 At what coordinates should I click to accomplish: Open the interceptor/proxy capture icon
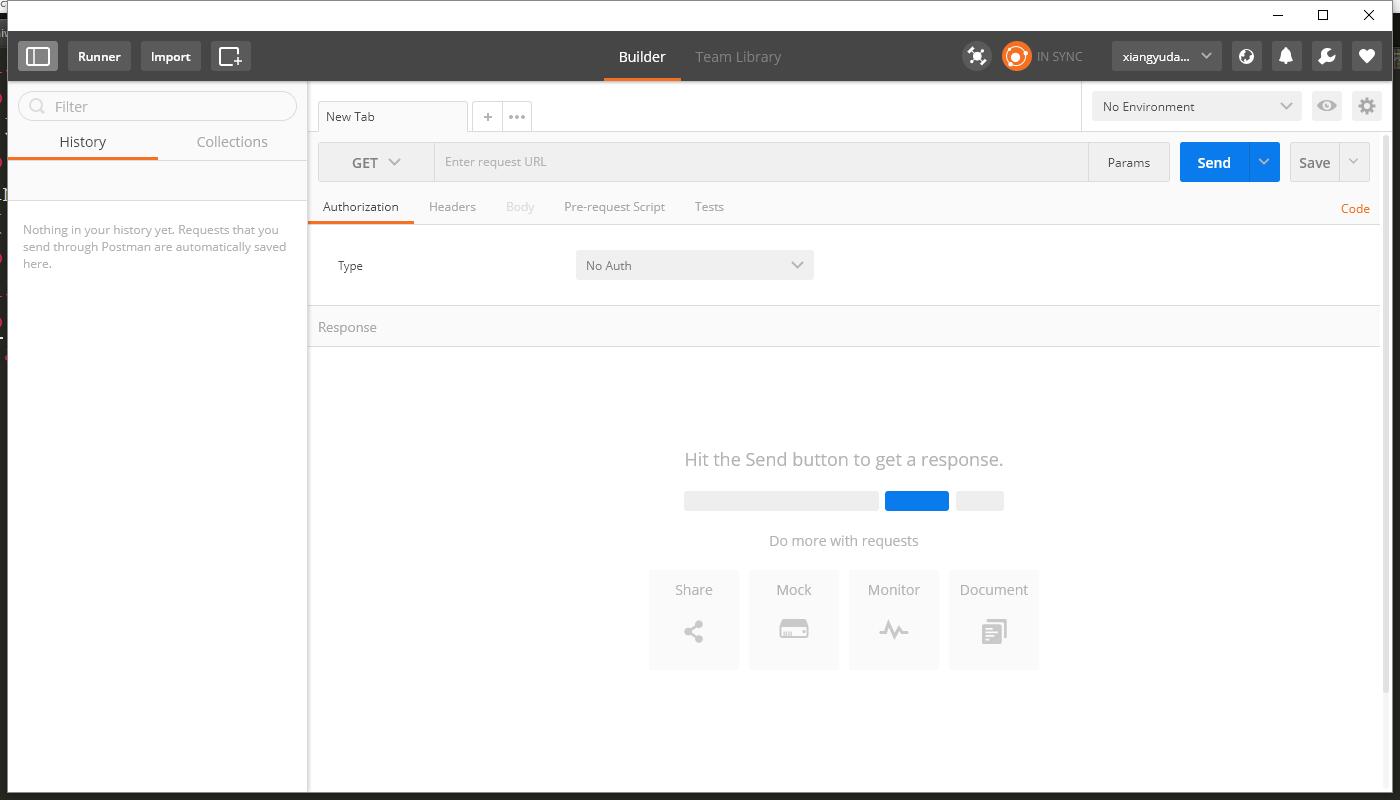(x=977, y=56)
